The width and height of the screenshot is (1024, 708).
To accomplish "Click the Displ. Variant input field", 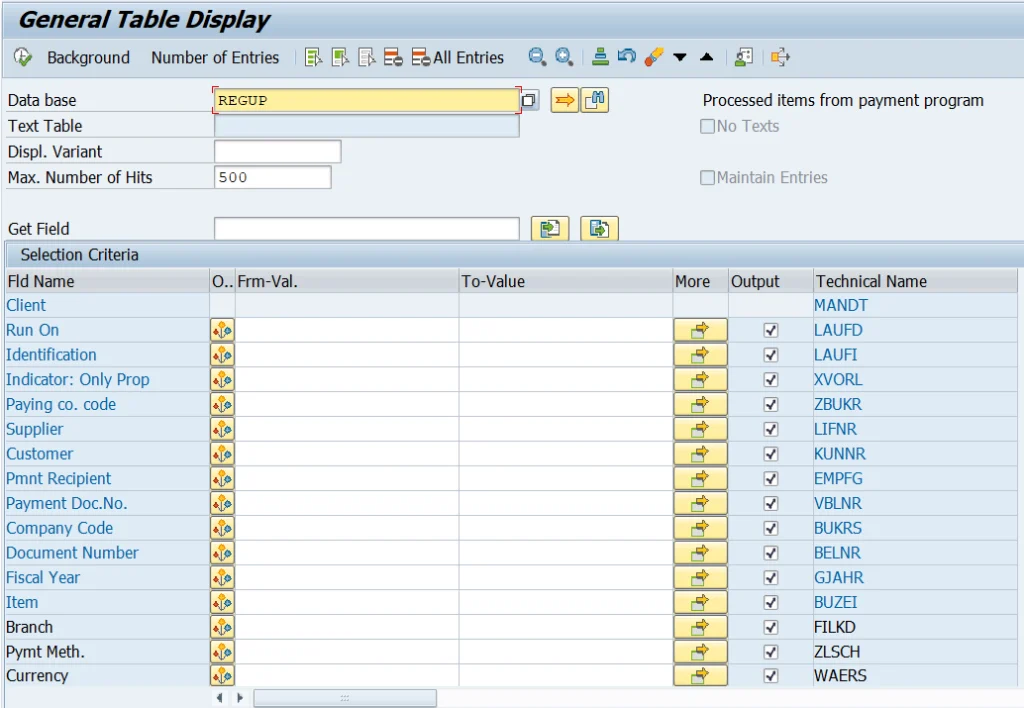I will click(x=278, y=152).
